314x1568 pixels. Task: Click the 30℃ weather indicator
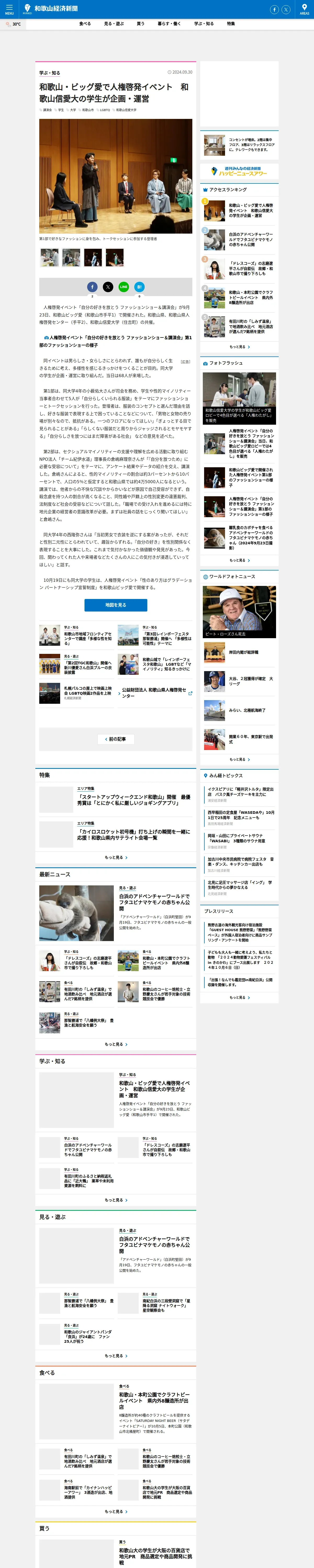13,24
